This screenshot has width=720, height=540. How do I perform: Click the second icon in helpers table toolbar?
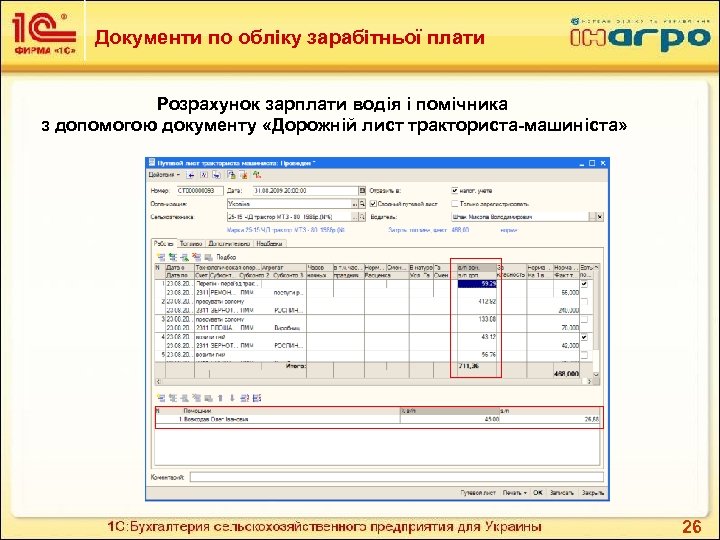pos(173,398)
